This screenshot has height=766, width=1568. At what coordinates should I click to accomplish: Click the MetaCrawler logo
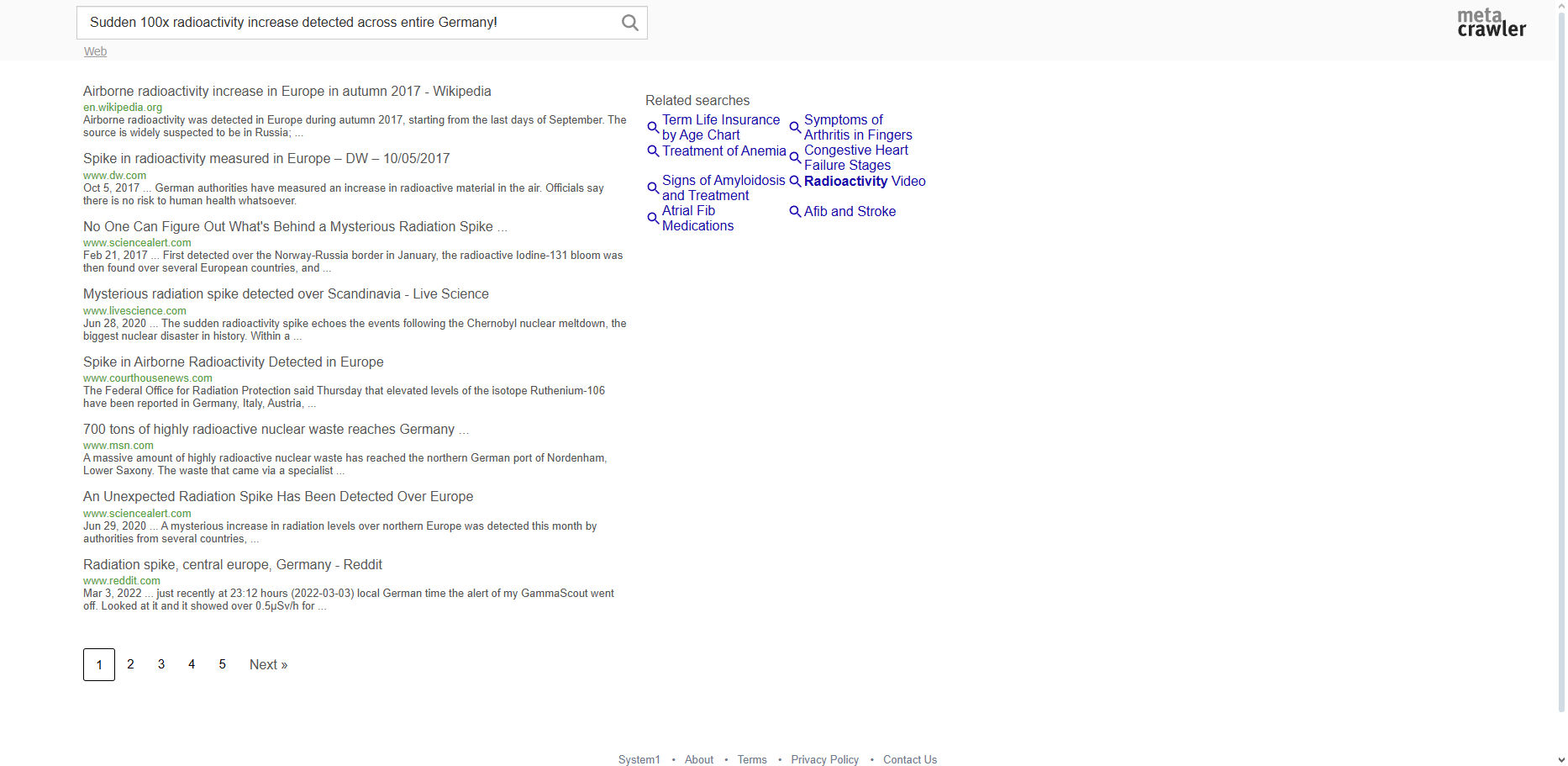point(1491,23)
